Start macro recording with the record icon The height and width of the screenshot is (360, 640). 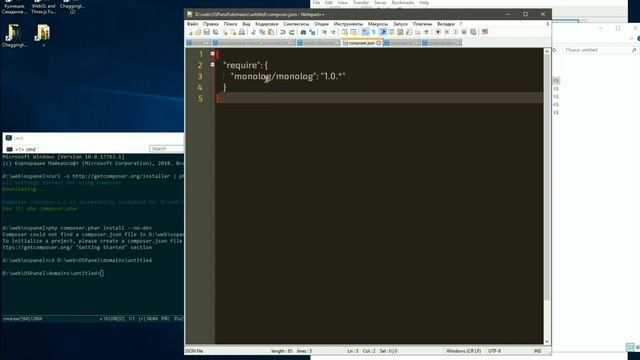pos(438,32)
